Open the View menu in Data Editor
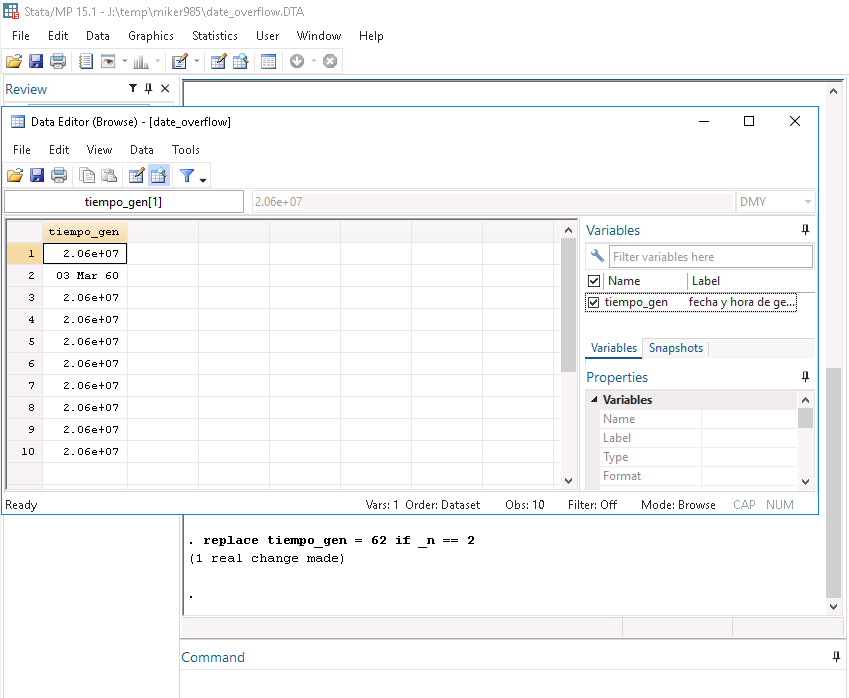This screenshot has height=698, width=849. pyautogui.click(x=100, y=150)
